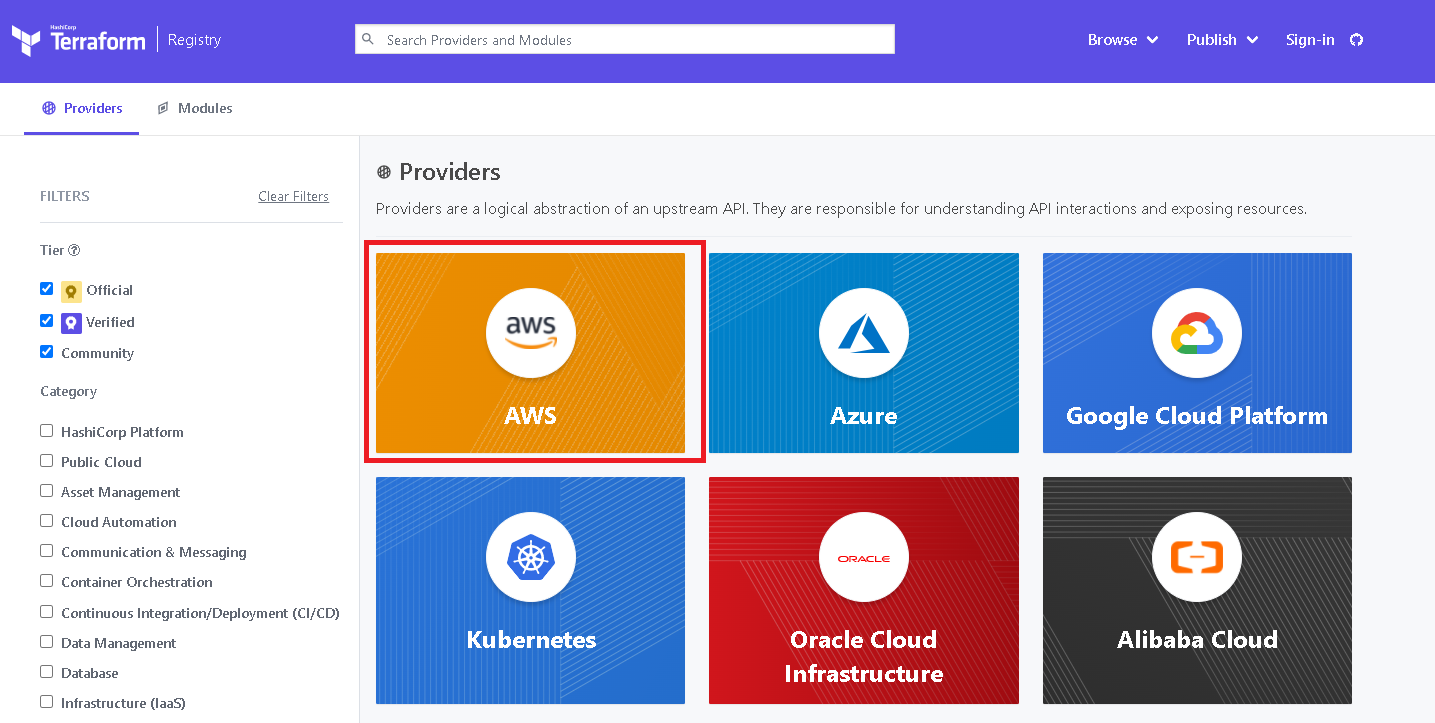
Task: Click the Official tier label
Action: (x=109, y=290)
